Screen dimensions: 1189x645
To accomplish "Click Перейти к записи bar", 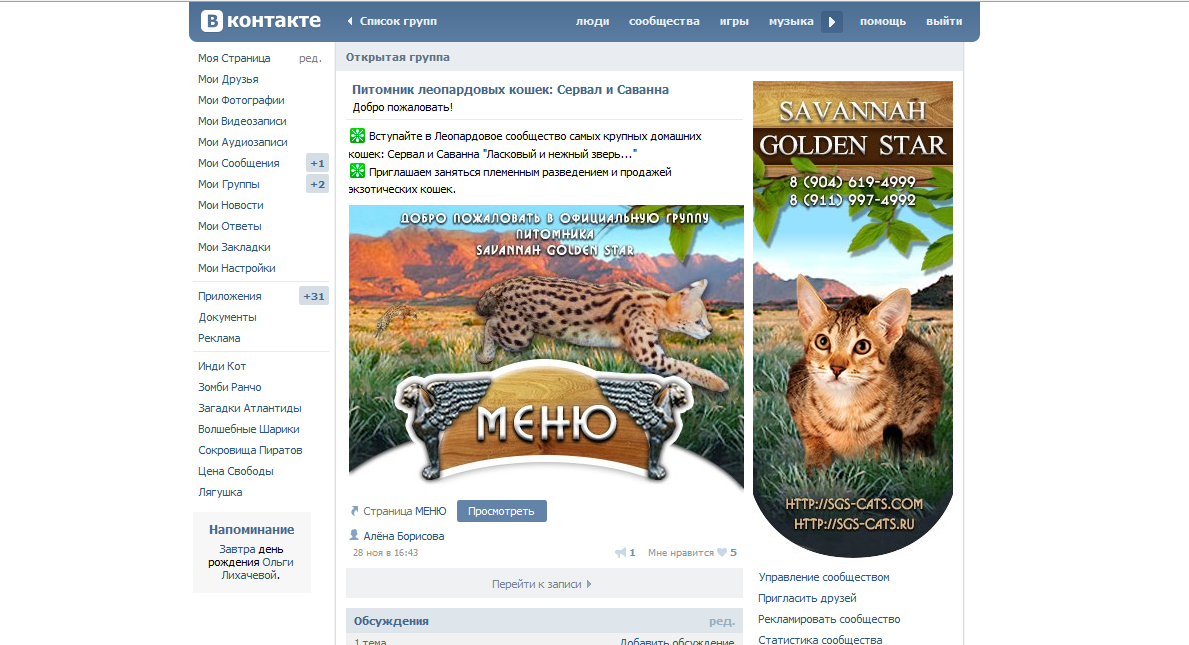I will [x=544, y=584].
